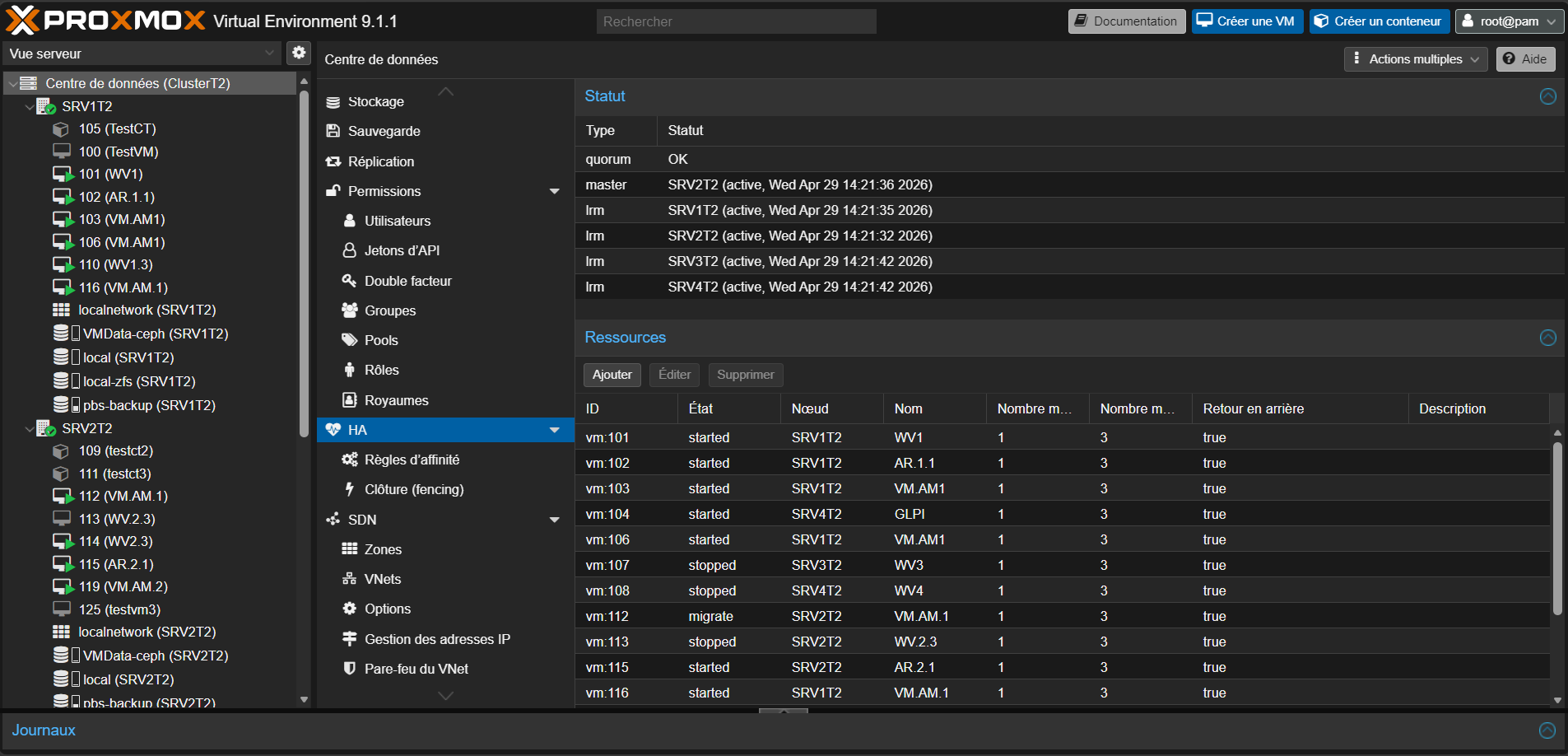Click VNets network icon
1568x756 pixels.
tap(350, 579)
